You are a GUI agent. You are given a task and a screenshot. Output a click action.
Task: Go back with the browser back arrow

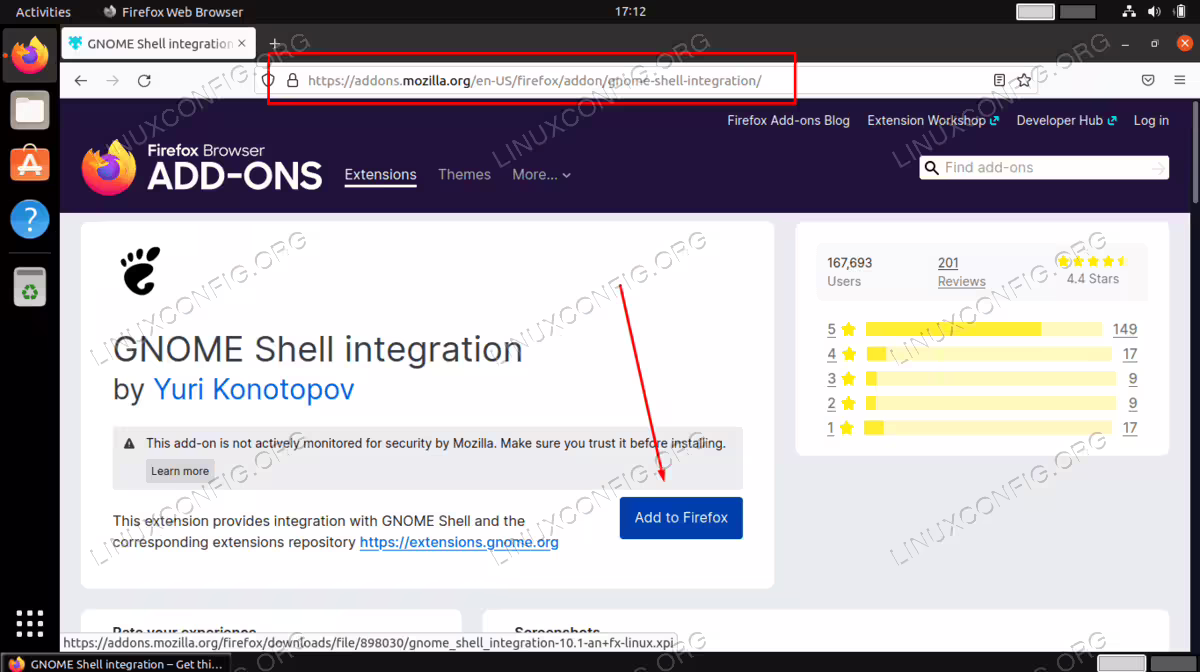click(x=81, y=81)
